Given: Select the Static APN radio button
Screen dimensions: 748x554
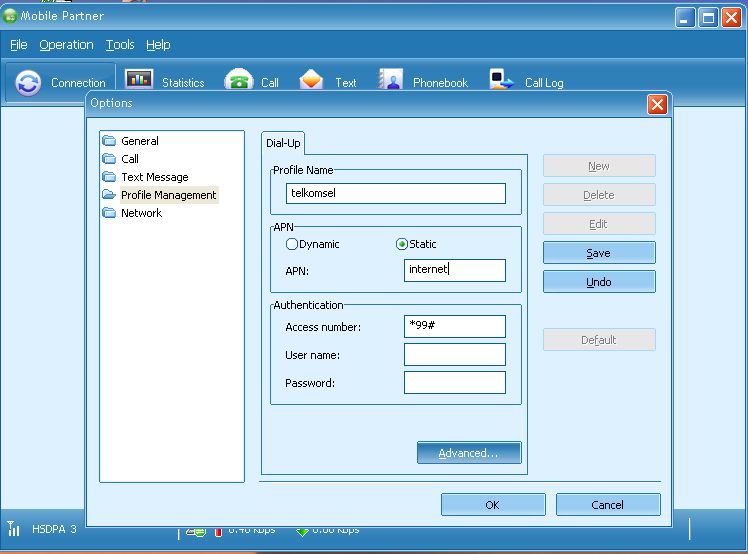Looking at the screenshot, I should click(x=402, y=244).
